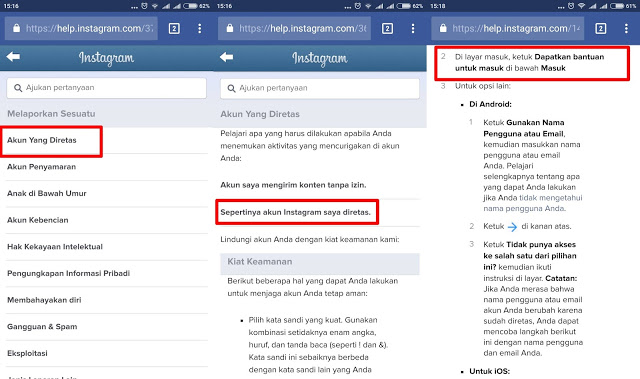The image size is (640, 379).
Task: Click 'Dapatkan bantuan untuk masuk' text
Action: click(529, 62)
